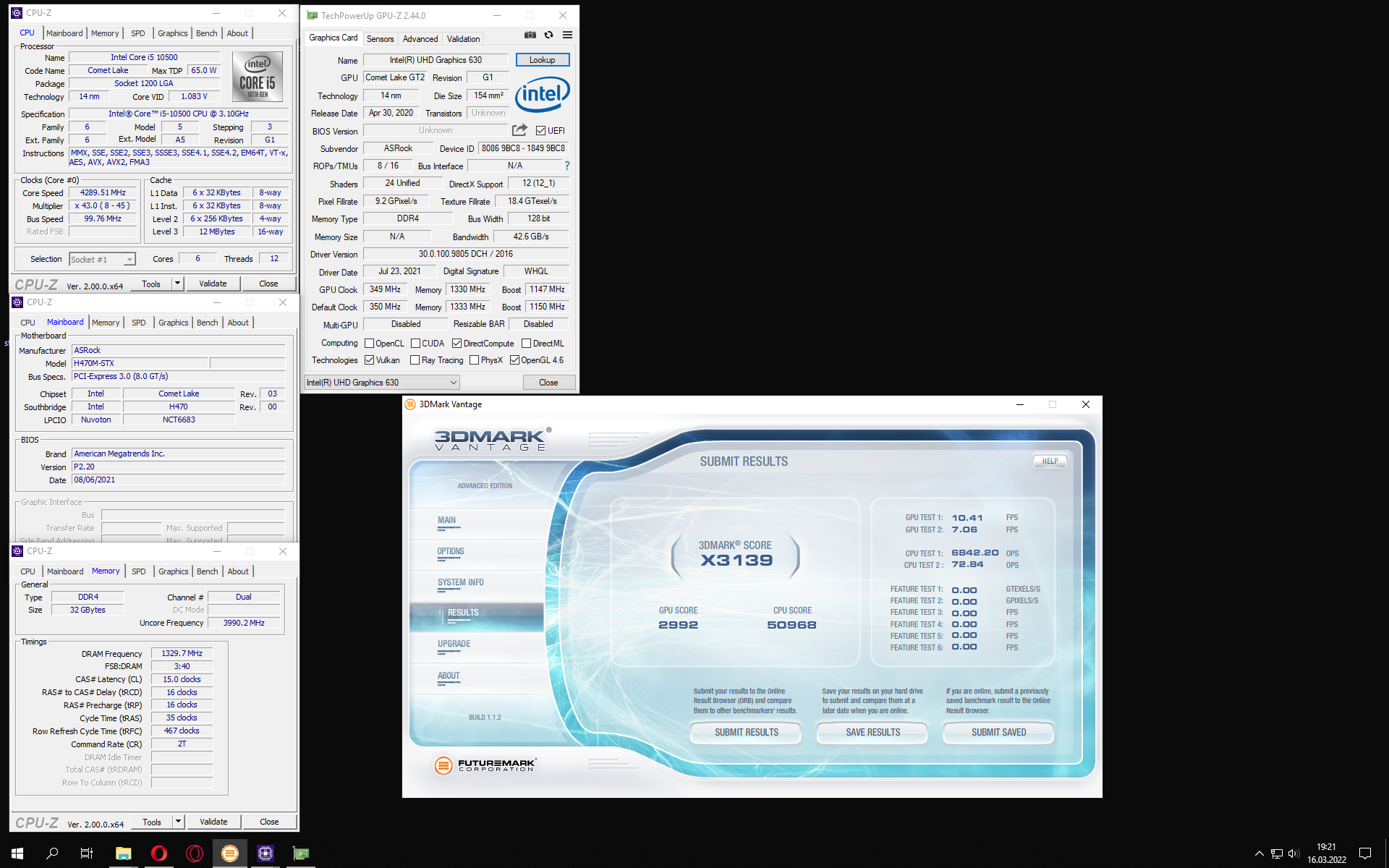Click the GPU-Z refresh icon
This screenshot has width=1389, height=868.
tap(549, 35)
